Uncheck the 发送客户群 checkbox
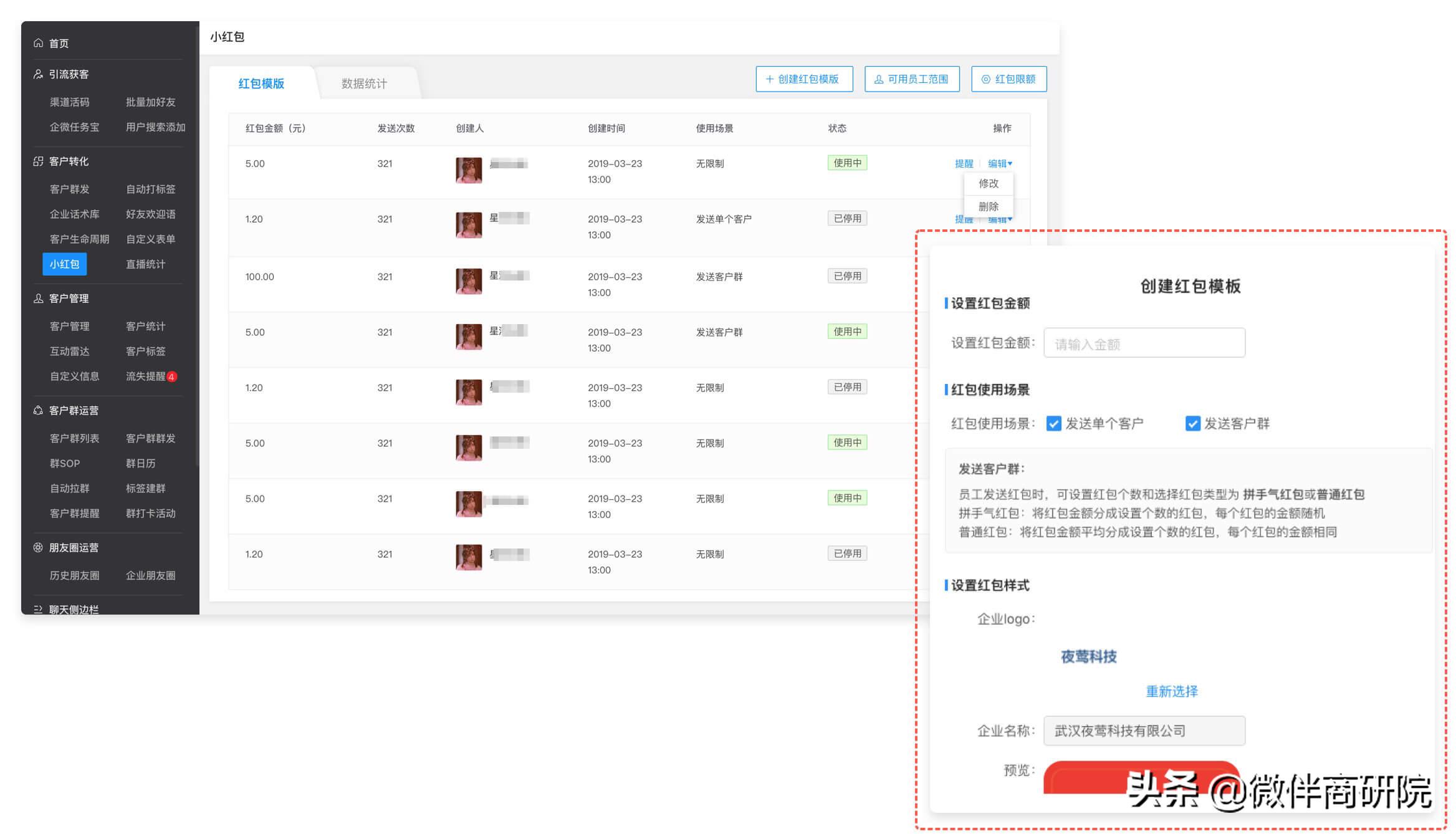The image size is (1456, 834). pyautogui.click(x=1192, y=424)
